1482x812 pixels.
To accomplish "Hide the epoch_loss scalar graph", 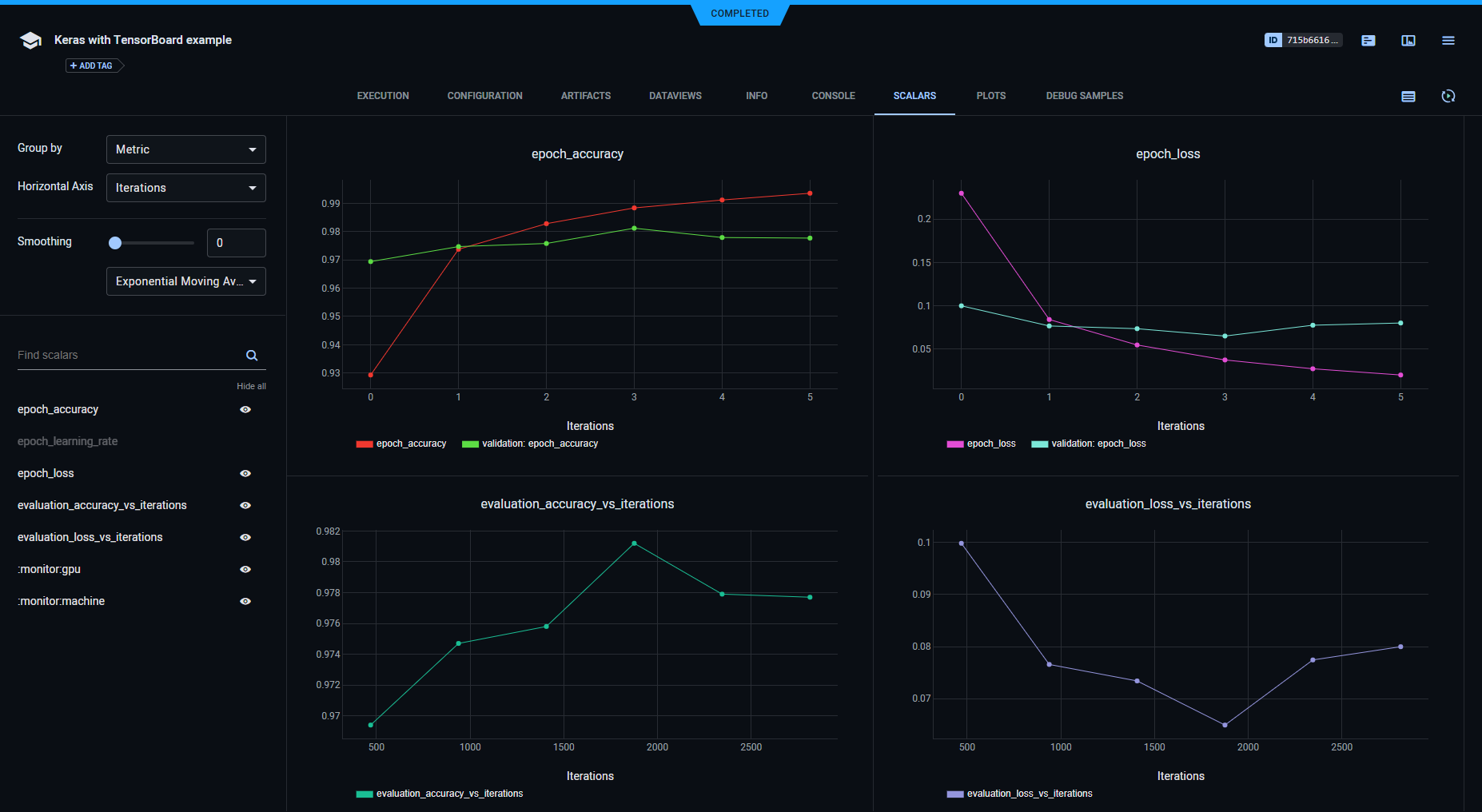I will pyautogui.click(x=245, y=474).
